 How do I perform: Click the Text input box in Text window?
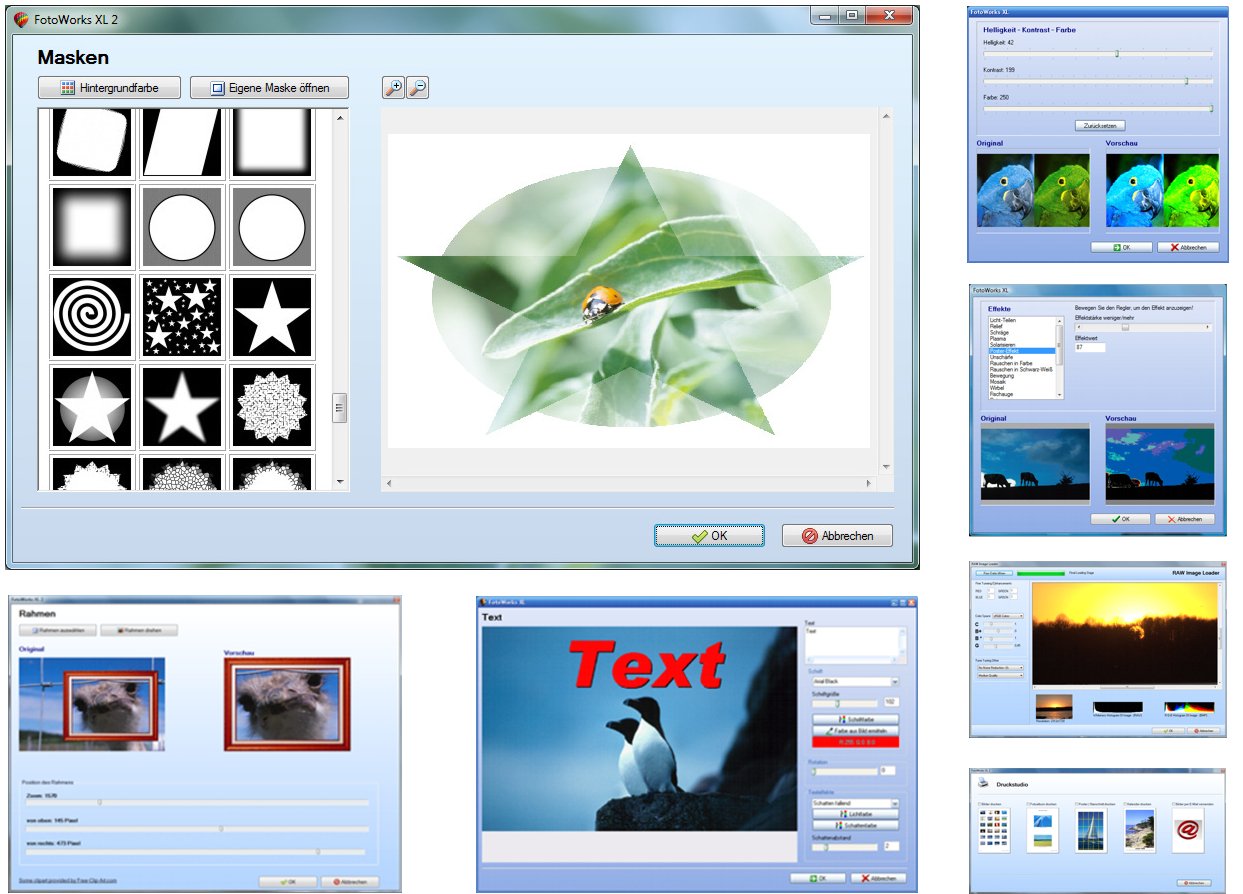(x=855, y=645)
